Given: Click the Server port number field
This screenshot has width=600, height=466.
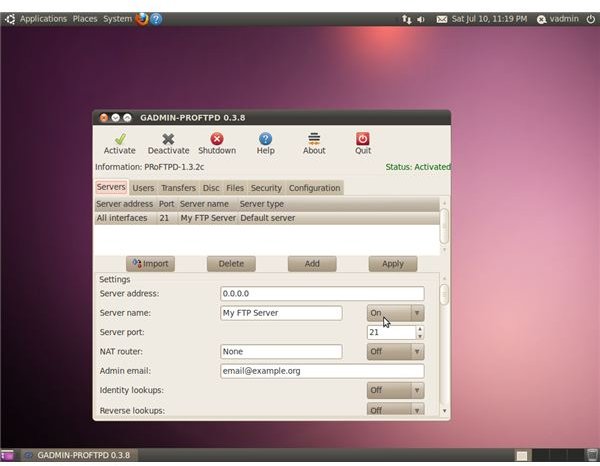Looking at the screenshot, I should 391,332.
